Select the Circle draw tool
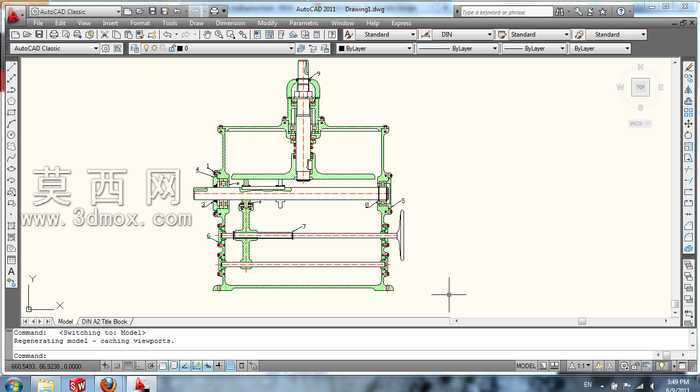The image size is (700, 392). [x=12, y=135]
